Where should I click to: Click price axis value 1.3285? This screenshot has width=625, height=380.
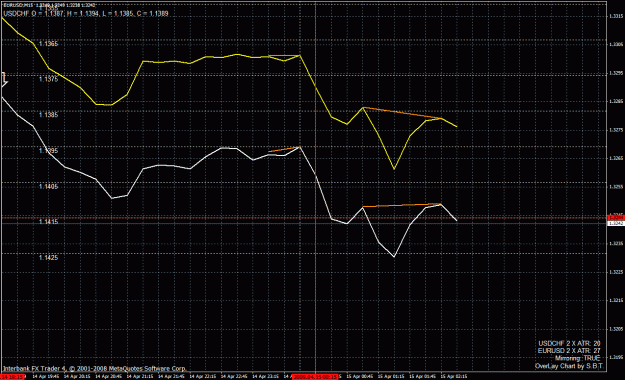tap(616, 101)
